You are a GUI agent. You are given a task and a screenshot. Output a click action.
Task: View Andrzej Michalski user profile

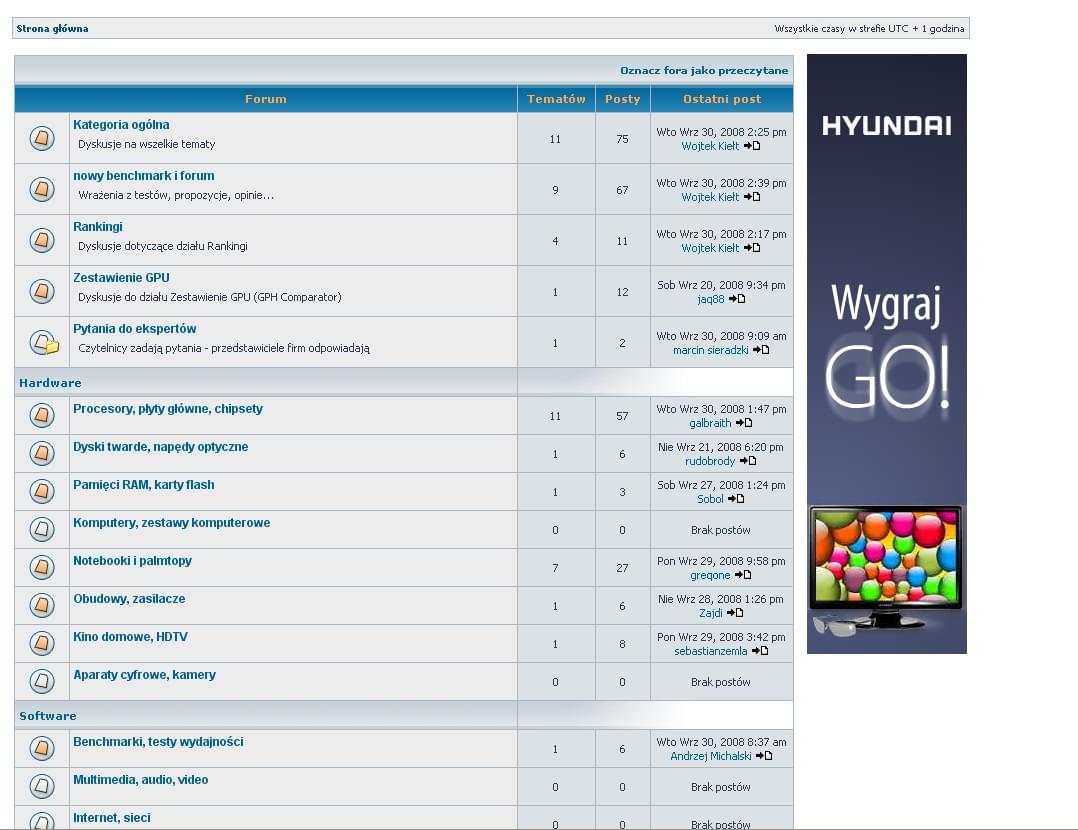click(711, 756)
